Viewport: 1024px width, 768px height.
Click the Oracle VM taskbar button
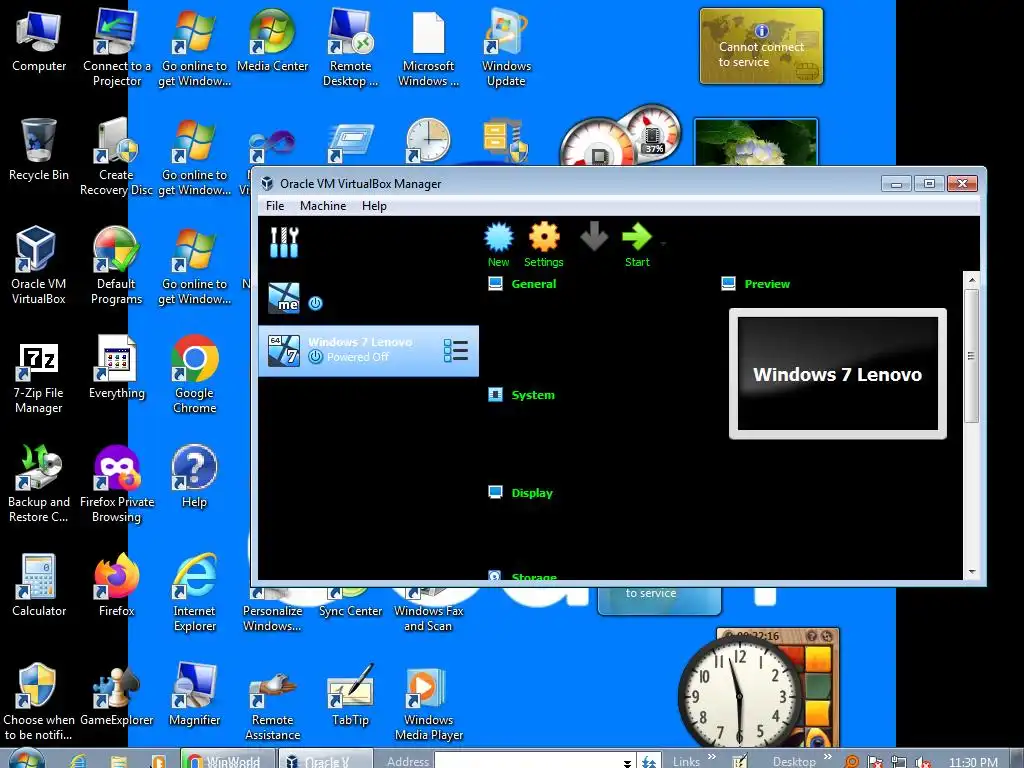pos(325,760)
